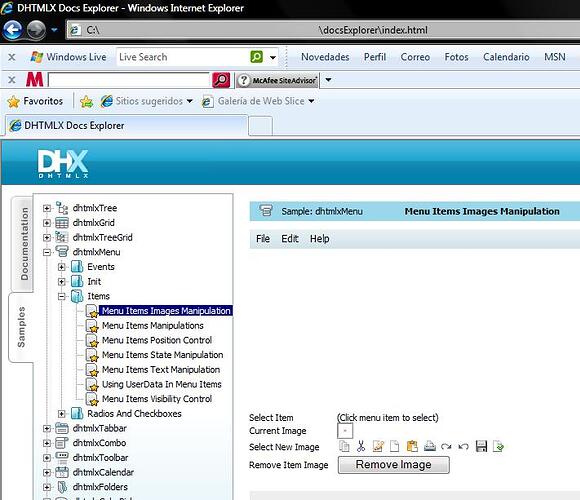
Task: Click the dhtmlxFolders component icon
Action: 63,487
